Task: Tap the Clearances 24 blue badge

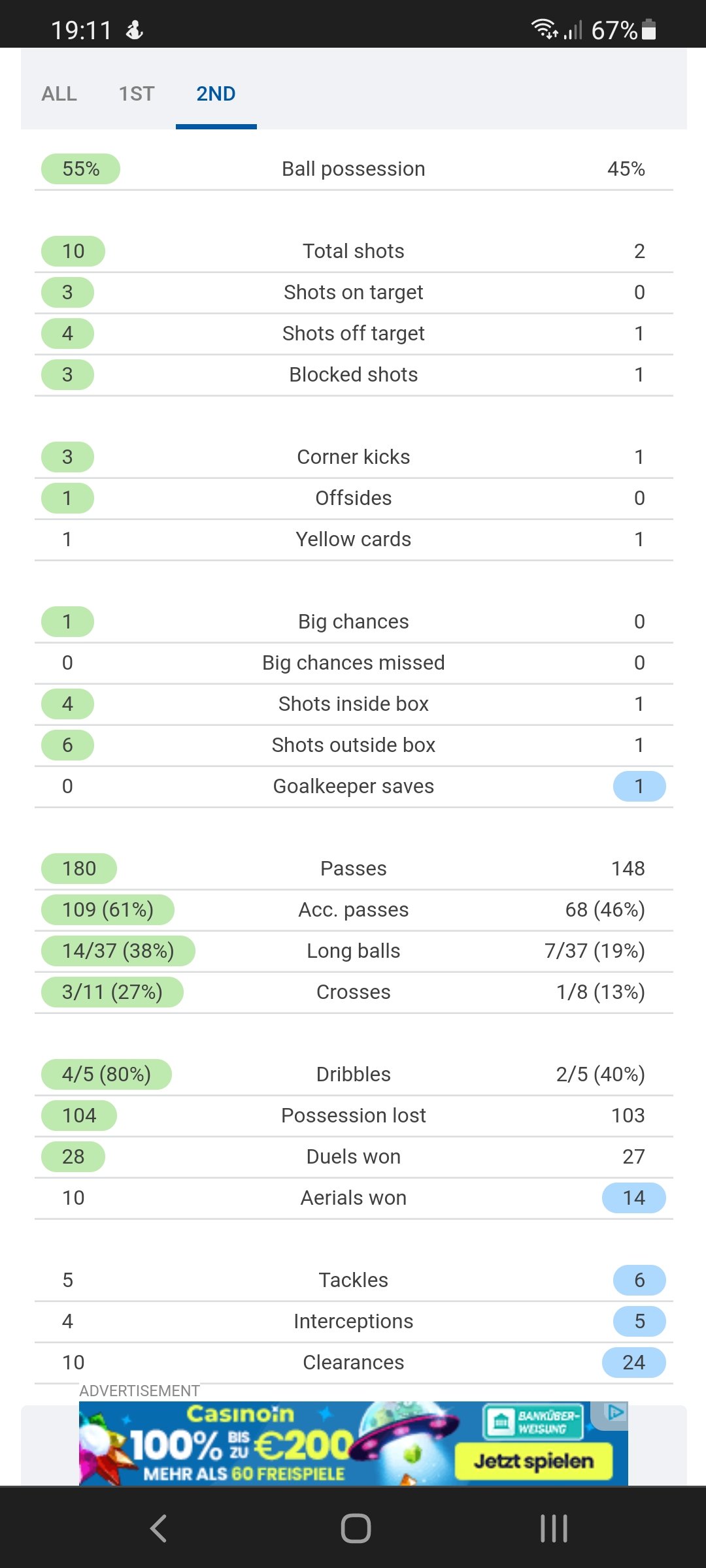Action: tap(633, 1363)
